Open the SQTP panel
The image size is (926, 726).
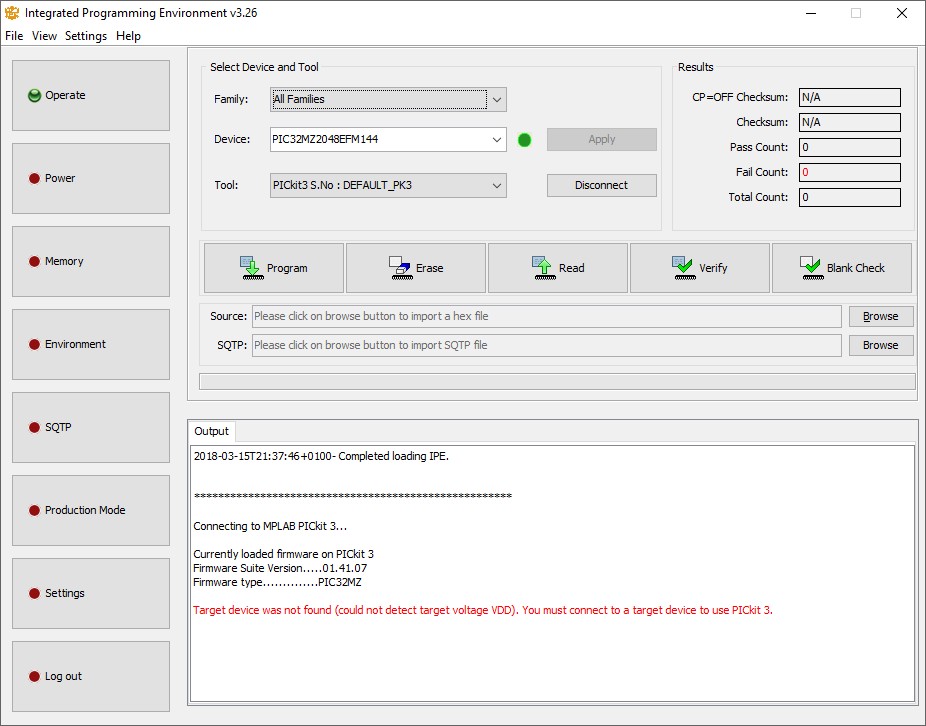91,427
